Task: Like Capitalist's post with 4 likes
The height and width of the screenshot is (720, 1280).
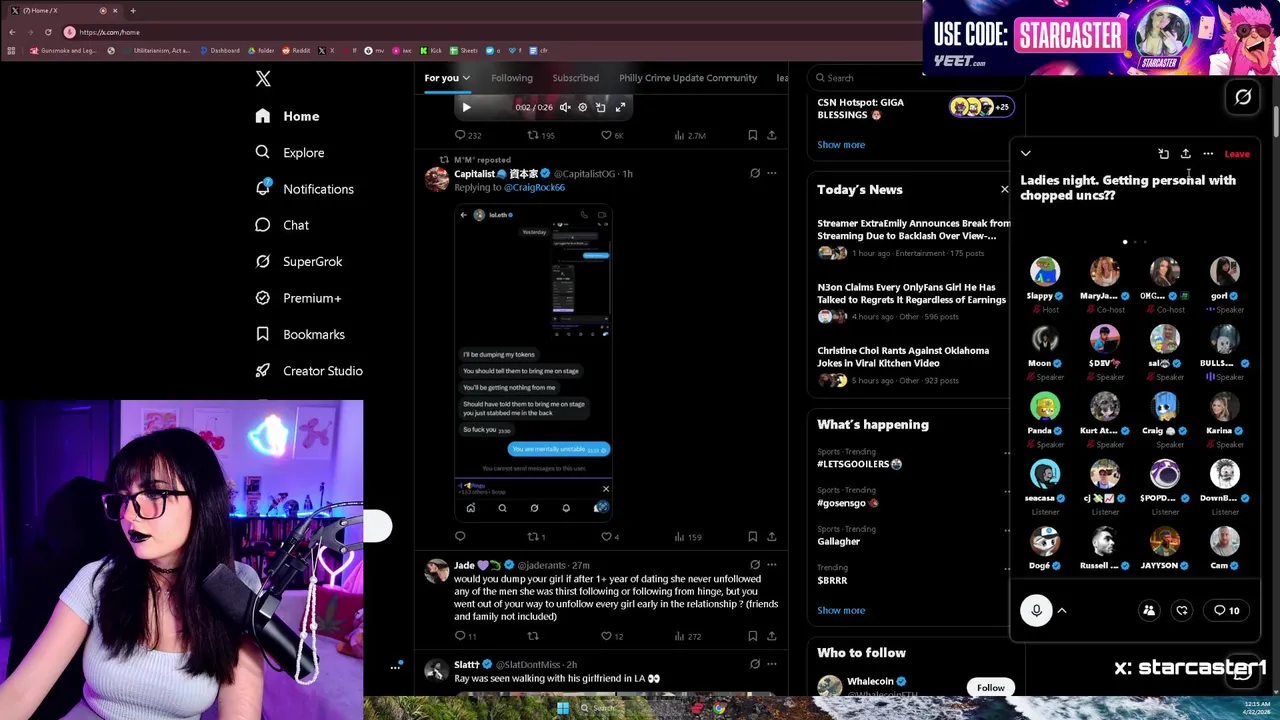Action: [x=610, y=537]
